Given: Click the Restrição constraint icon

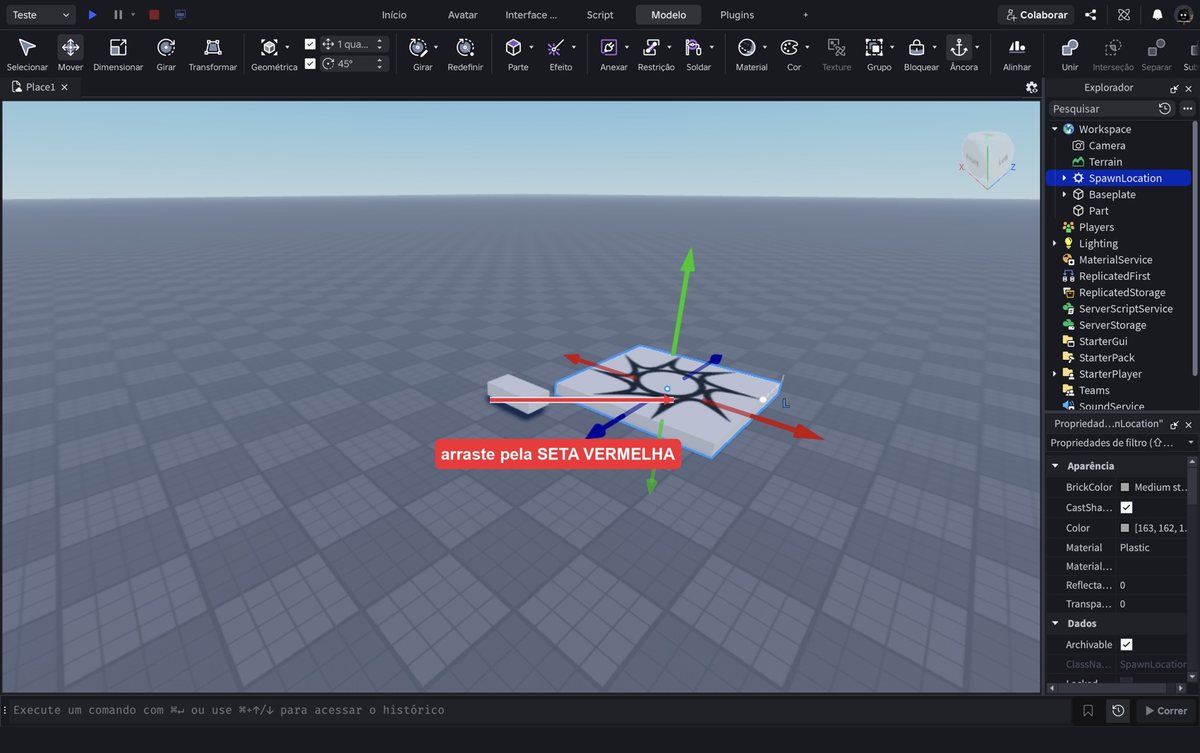Looking at the screenshot, I should click(x=652, y=47).
